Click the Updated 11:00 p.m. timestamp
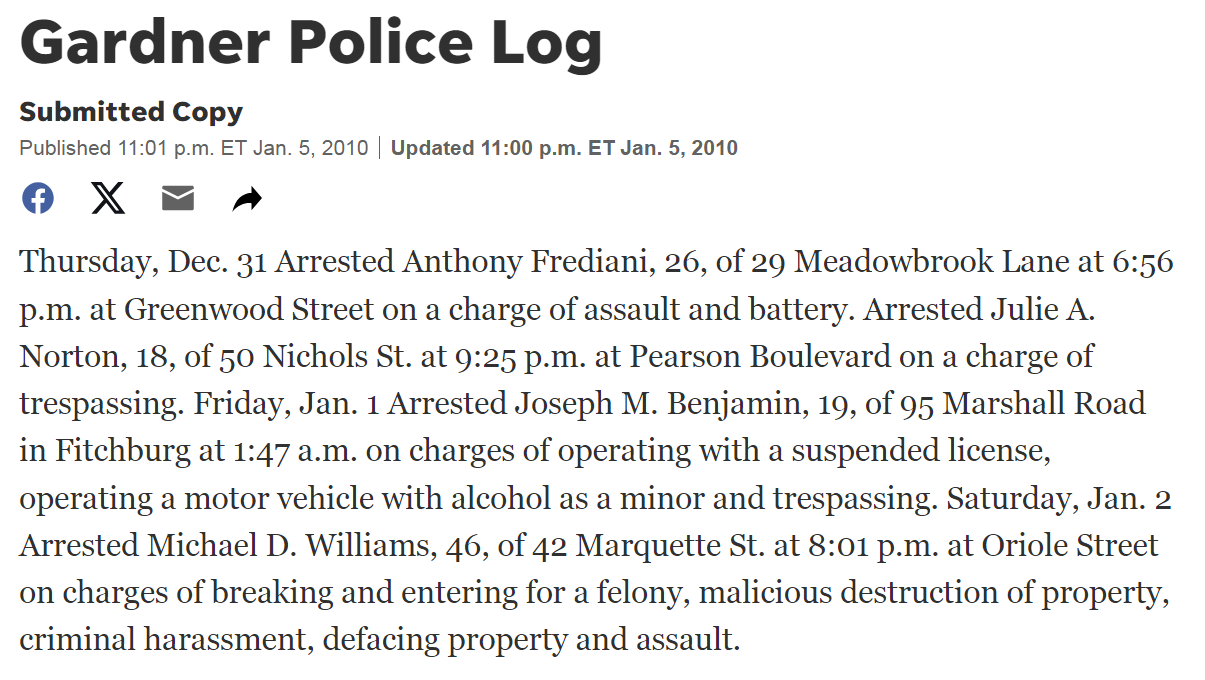Image resolution: width=1205 pixels, height=680 pixels. pos(564,148)
